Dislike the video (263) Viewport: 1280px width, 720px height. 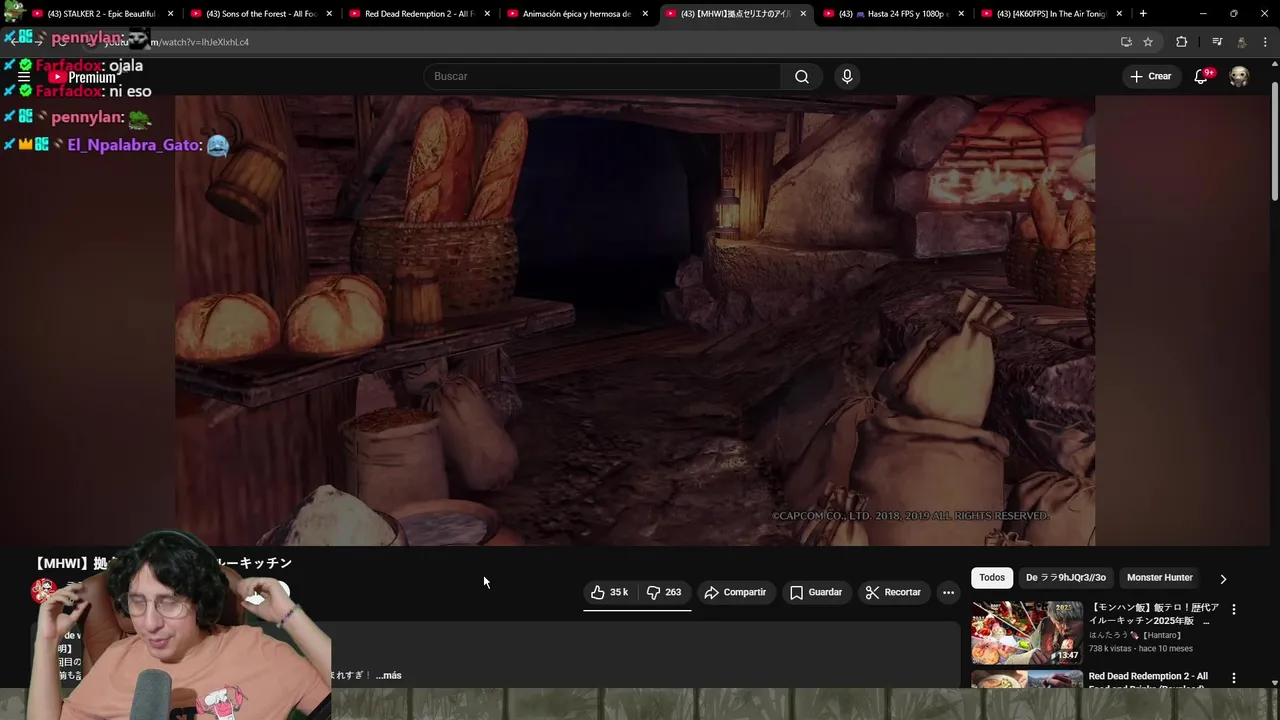coord(664,592)
